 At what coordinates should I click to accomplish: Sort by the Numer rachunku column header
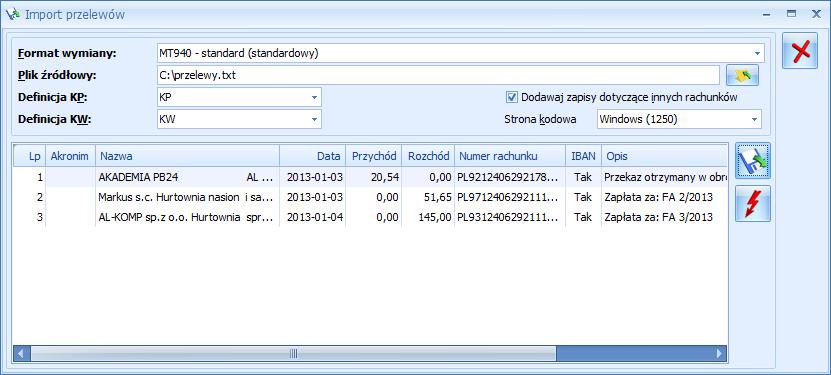pyautogui.click(x=510, y=156)
